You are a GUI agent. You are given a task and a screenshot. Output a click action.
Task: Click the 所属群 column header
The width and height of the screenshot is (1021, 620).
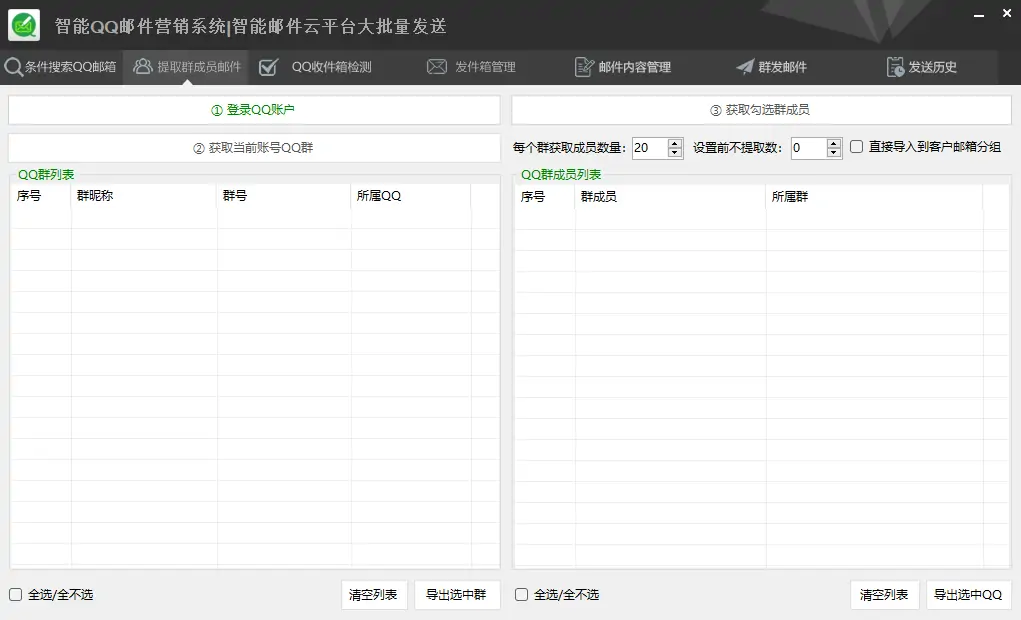pyautogui.click(x=874, y=197)
